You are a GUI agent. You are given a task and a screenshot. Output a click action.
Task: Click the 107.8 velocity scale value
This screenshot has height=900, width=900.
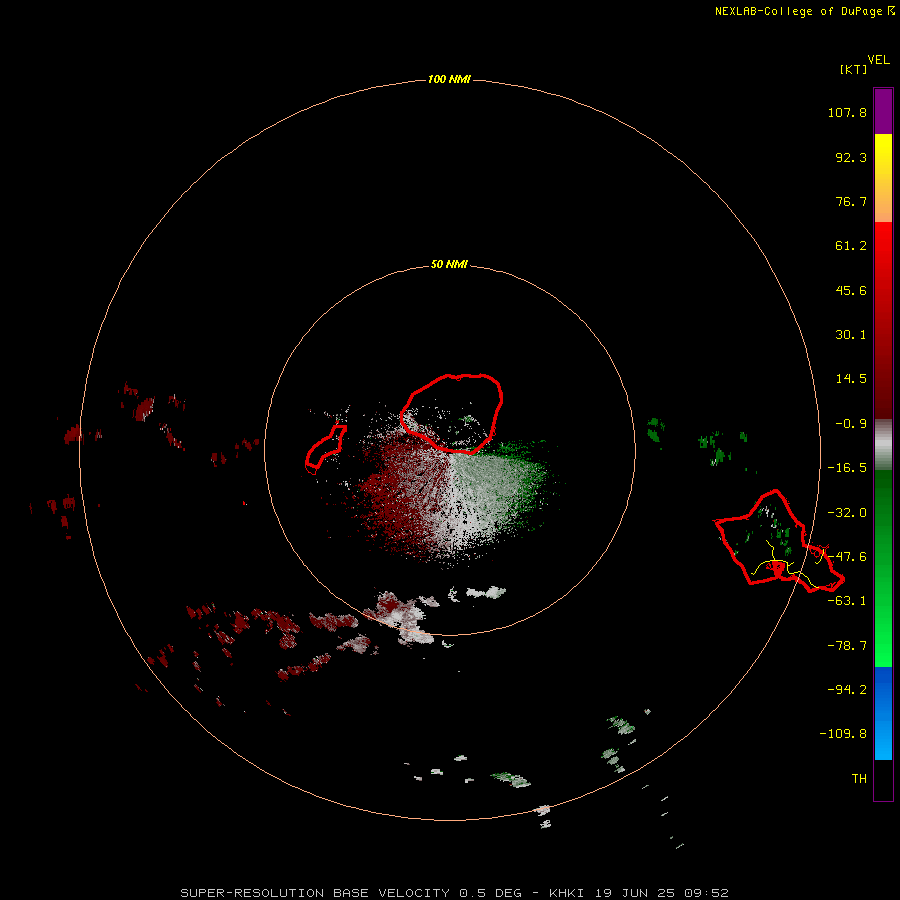(847, 112)
